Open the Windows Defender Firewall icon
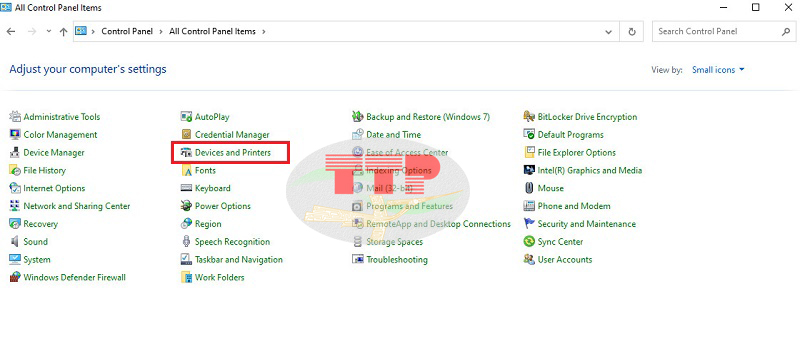 pyautogui.click(x=15, y=277)
